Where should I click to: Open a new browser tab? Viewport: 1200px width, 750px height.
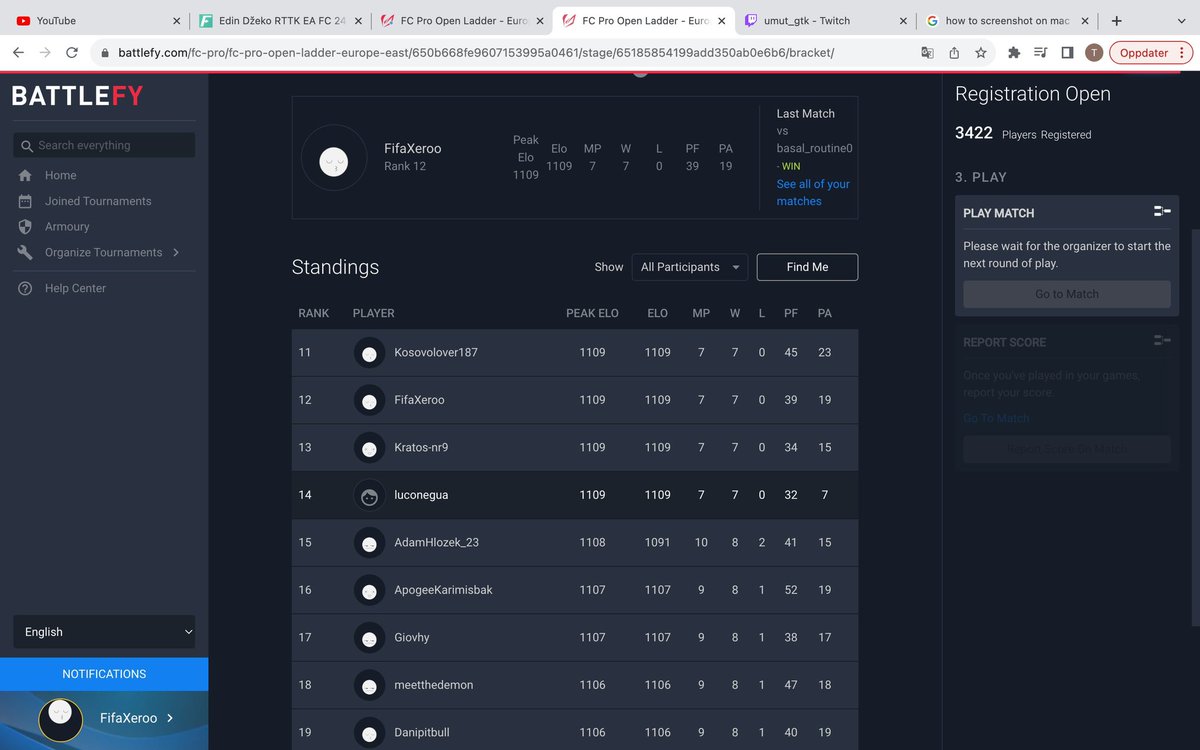pyautogui.click(x=1116, y=20)
